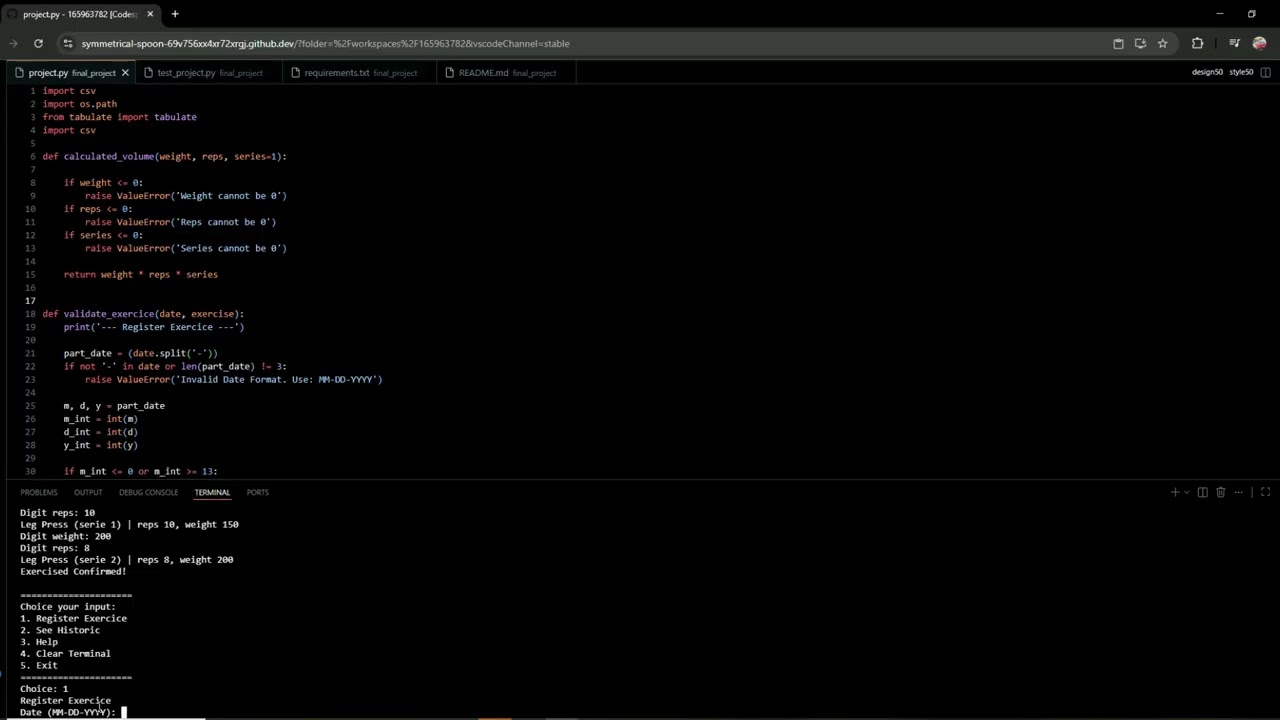This screenshot has width=1280, height=720.
Task: Click 'Choice: 1' terminal line
Action: coord(44,689)
